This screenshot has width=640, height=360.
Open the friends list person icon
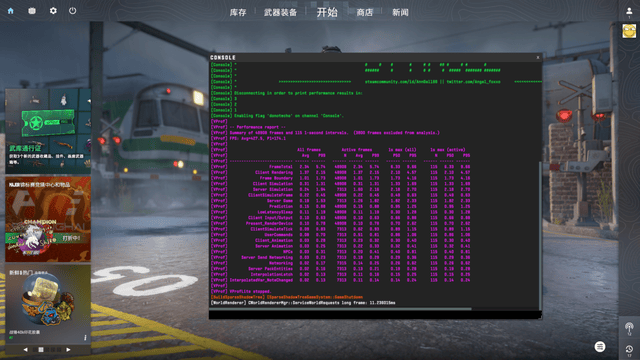pyautogui.click(x=629, y=11)
